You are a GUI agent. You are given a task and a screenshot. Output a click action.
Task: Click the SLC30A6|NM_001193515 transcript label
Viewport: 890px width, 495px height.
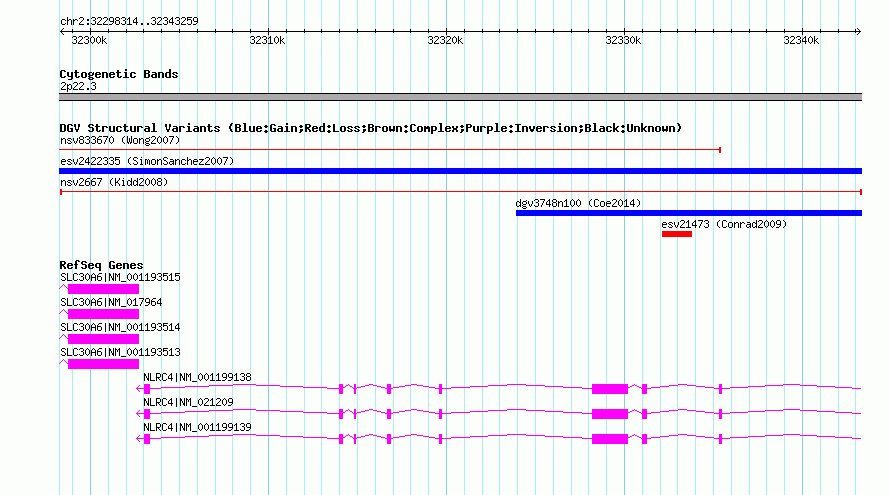[120, 278]
